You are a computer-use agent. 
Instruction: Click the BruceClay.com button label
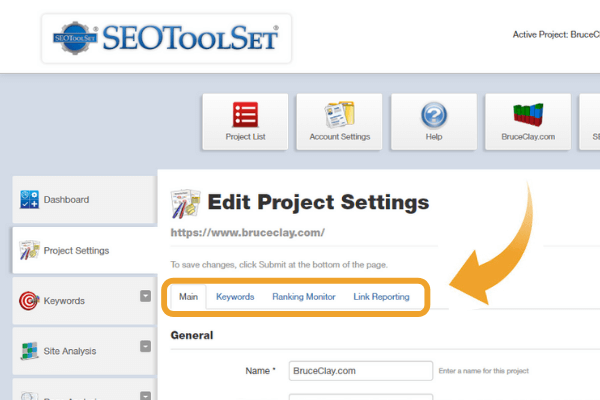(x=528, y=137)
